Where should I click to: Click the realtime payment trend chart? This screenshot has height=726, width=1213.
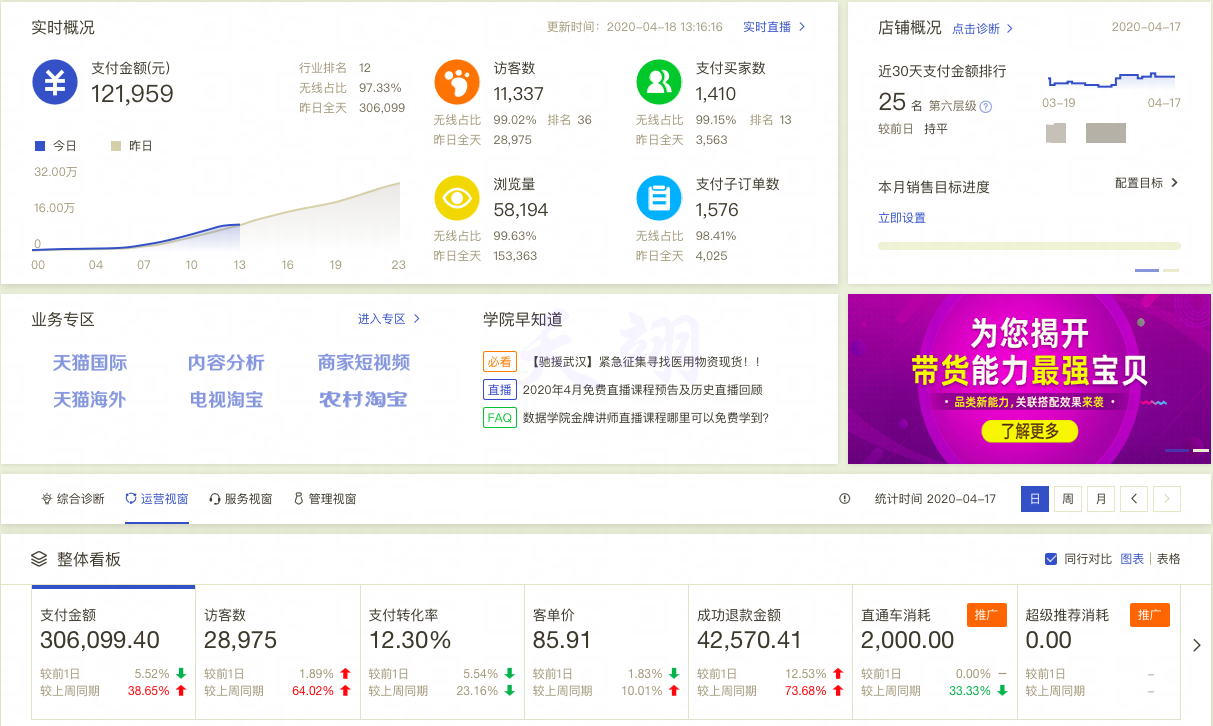[218, 215]
